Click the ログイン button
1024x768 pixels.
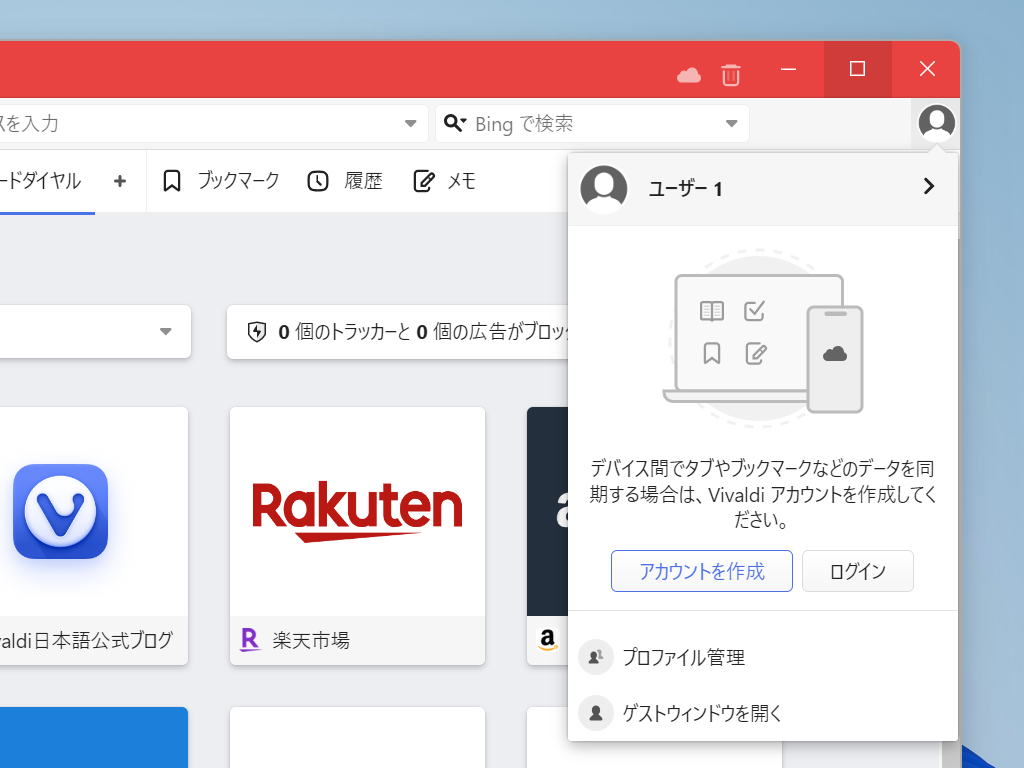857,571
